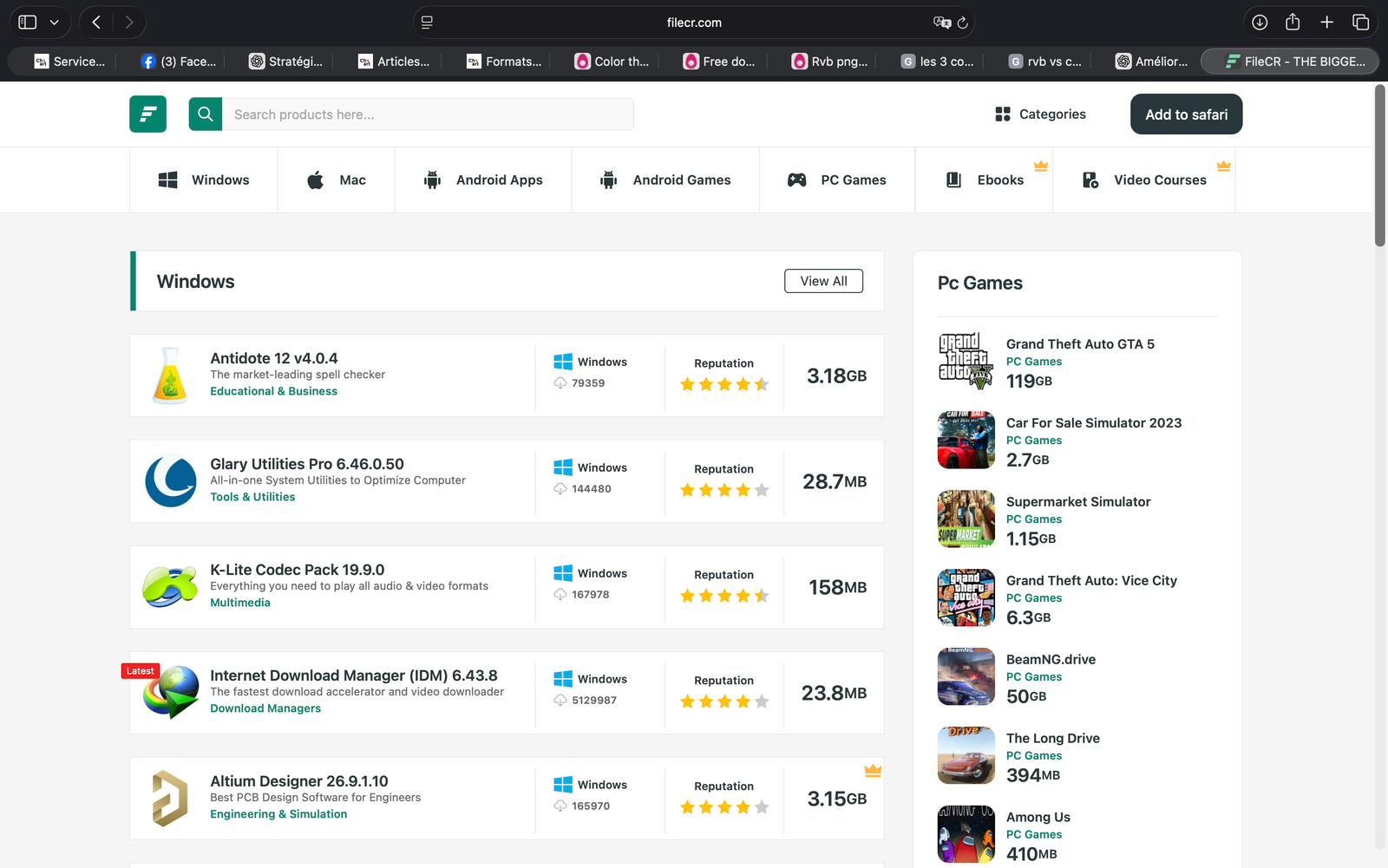Open The Long Drive game thumbnail
1388x868 pixels.
click(966, 756)
